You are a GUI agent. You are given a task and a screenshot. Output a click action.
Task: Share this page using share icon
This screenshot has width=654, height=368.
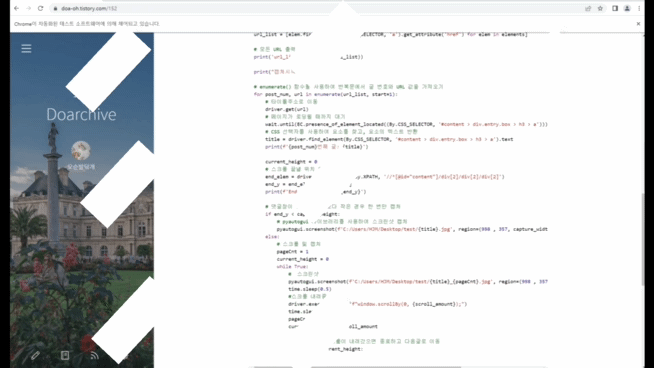point(588,8)
